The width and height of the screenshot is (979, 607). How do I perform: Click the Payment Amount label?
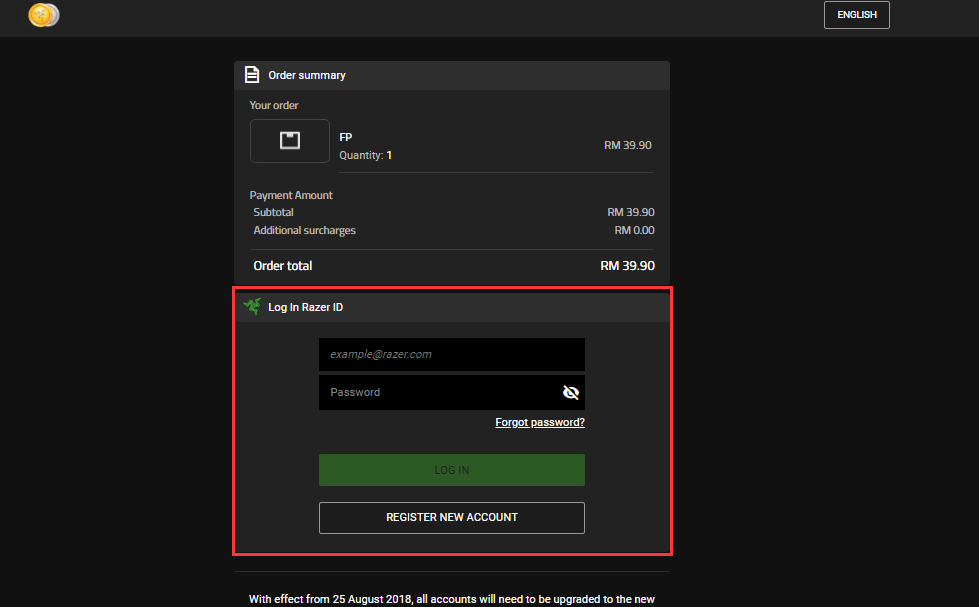pos(291,195)
